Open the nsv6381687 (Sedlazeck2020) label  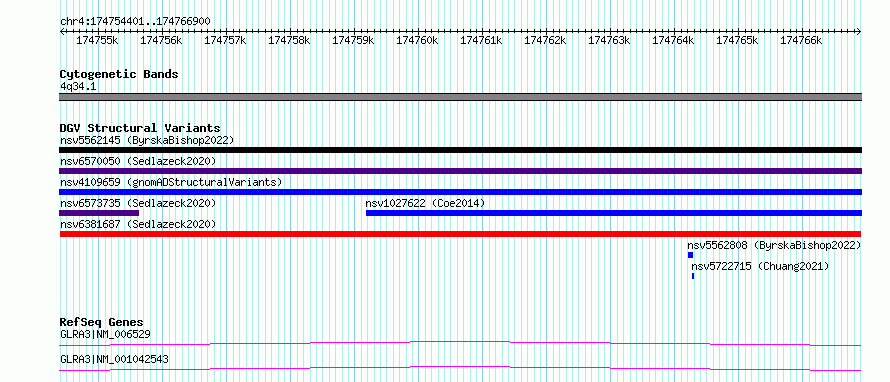pyautogui.click(x=138, y=224)
